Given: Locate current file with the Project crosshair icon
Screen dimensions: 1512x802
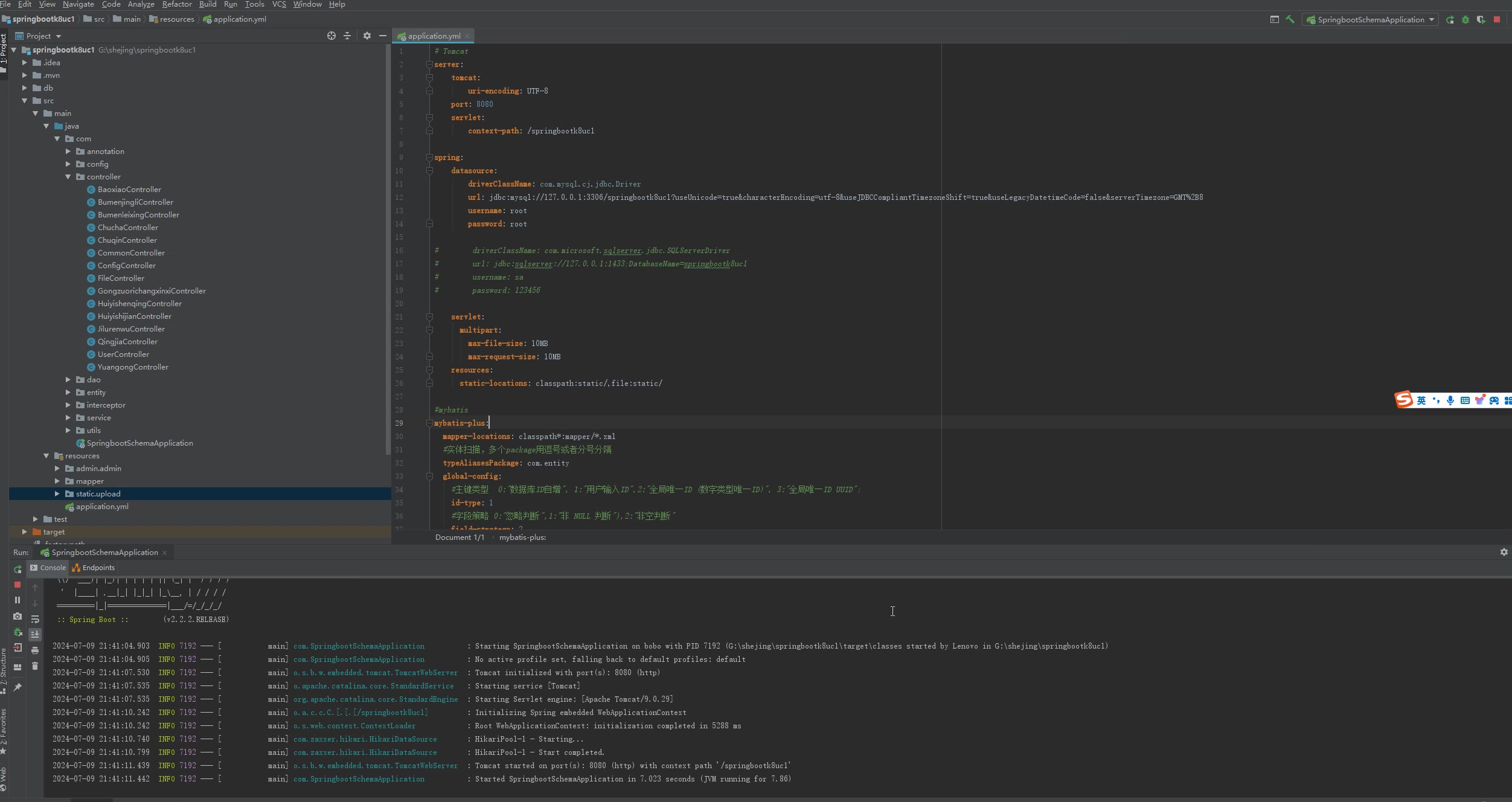Looking at the screenshot, I should pos(331,36).
